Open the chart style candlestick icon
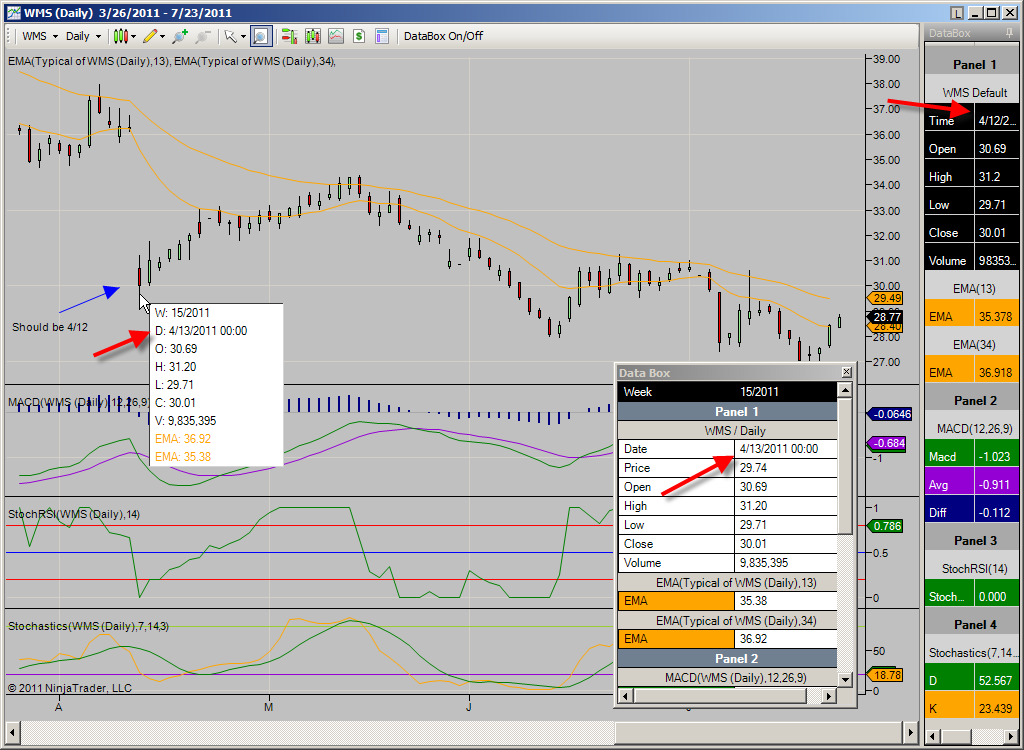This screenshot has width=1024, height=750. [x=120, y=36]
